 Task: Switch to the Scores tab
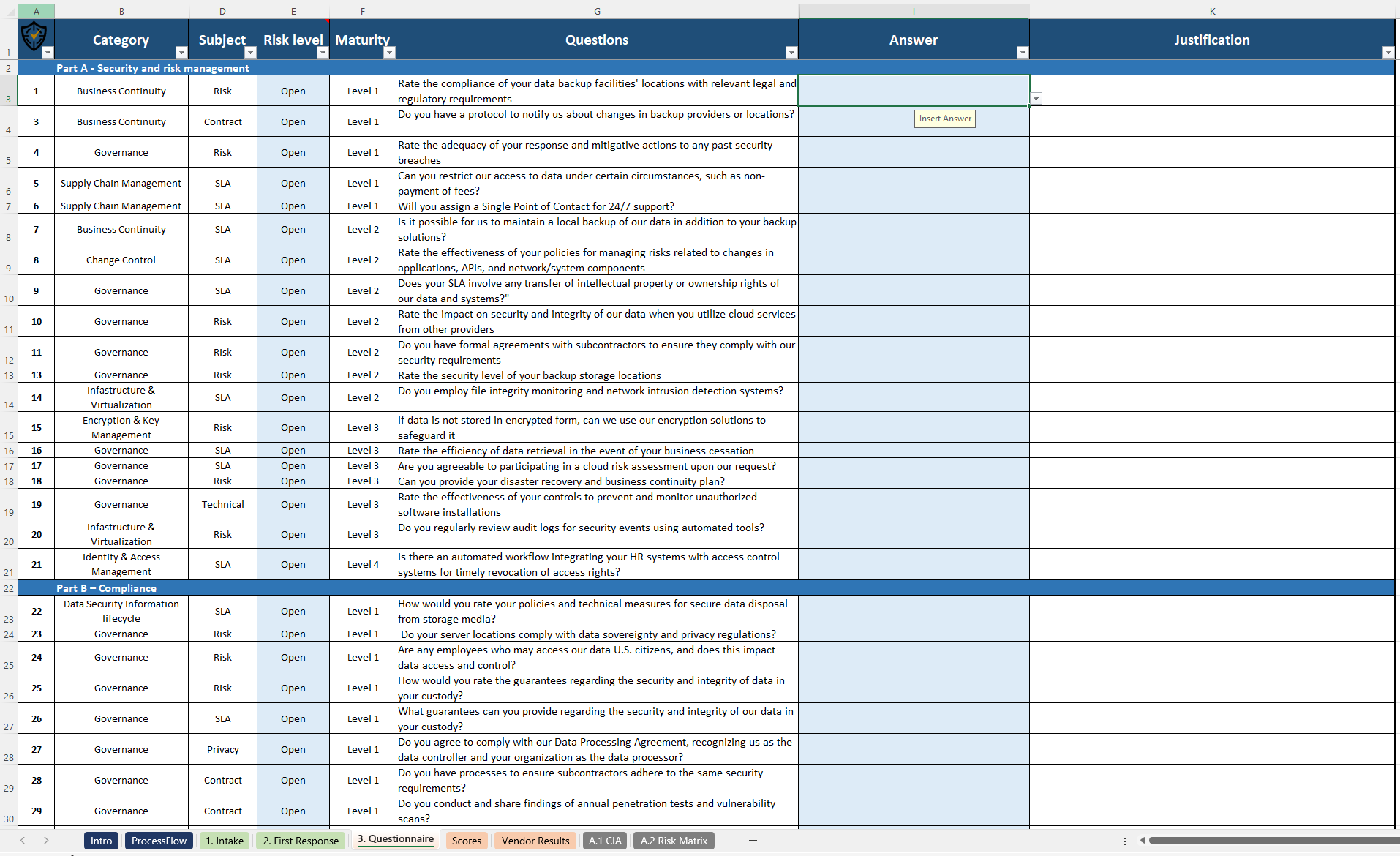tap(466, 841)
